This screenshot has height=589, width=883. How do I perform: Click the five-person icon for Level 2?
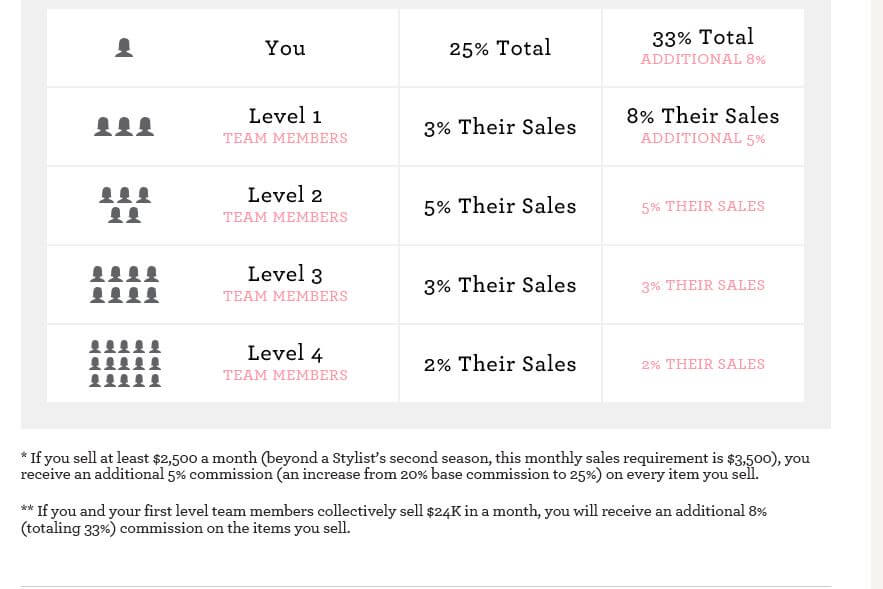tap(124, 206)
